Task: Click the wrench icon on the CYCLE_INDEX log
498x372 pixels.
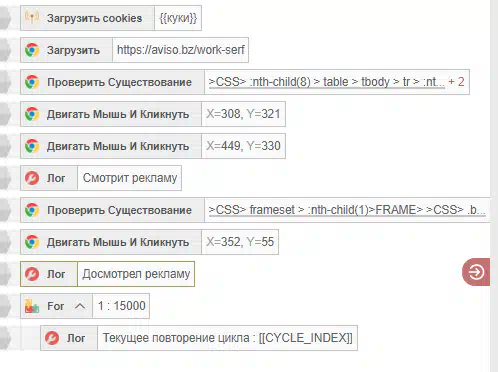Action: tap(52, 338)
